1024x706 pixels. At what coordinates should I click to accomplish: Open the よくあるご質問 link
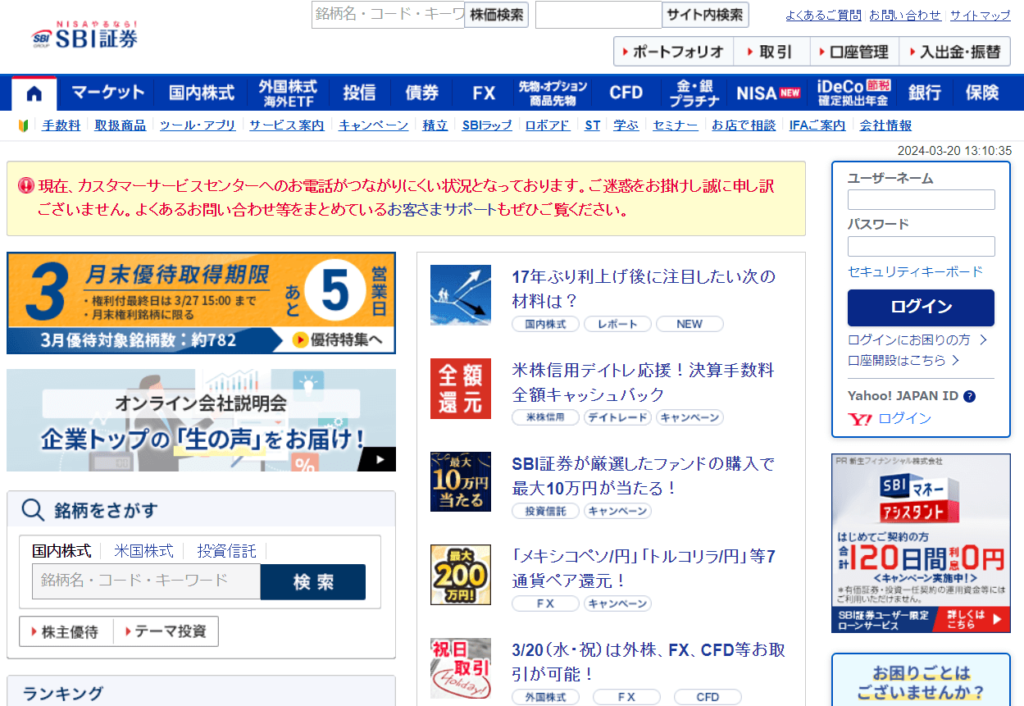823,16
